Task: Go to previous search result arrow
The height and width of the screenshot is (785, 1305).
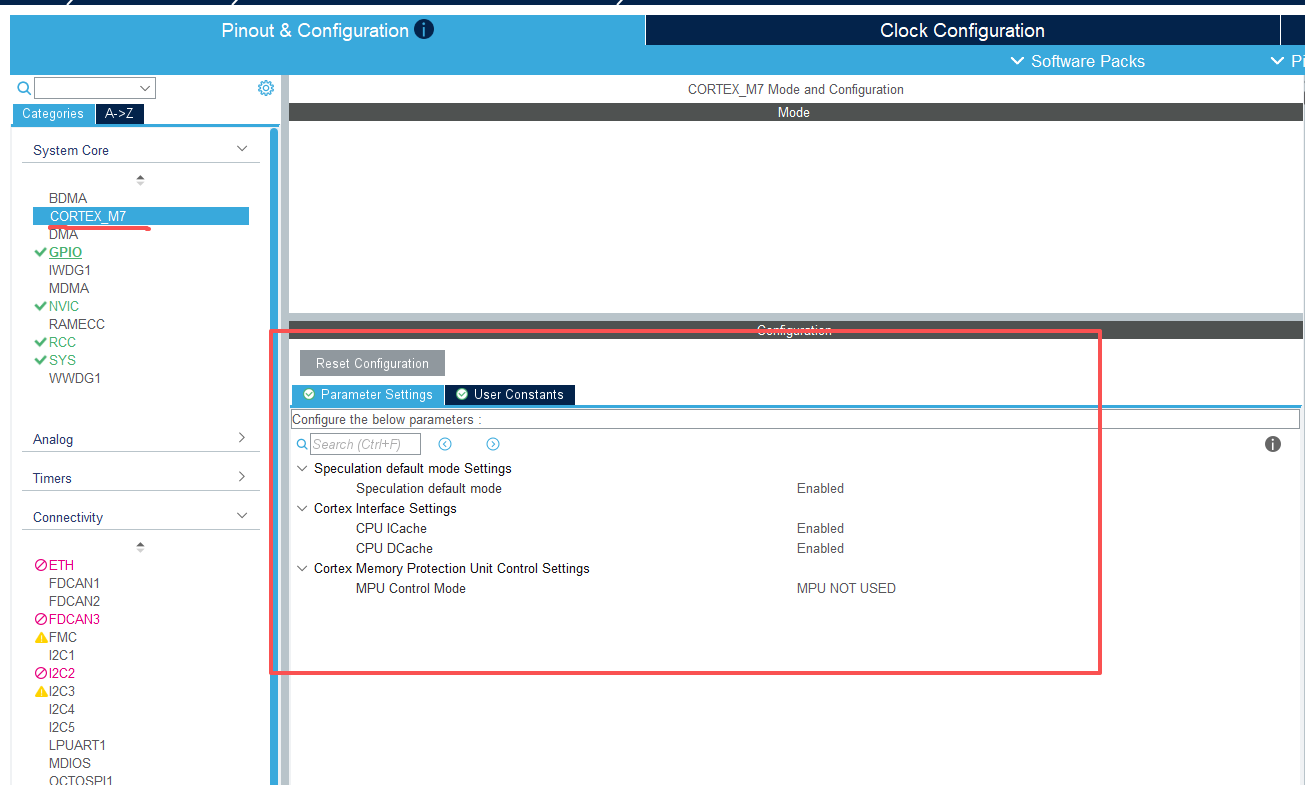Action: point(445,444)
